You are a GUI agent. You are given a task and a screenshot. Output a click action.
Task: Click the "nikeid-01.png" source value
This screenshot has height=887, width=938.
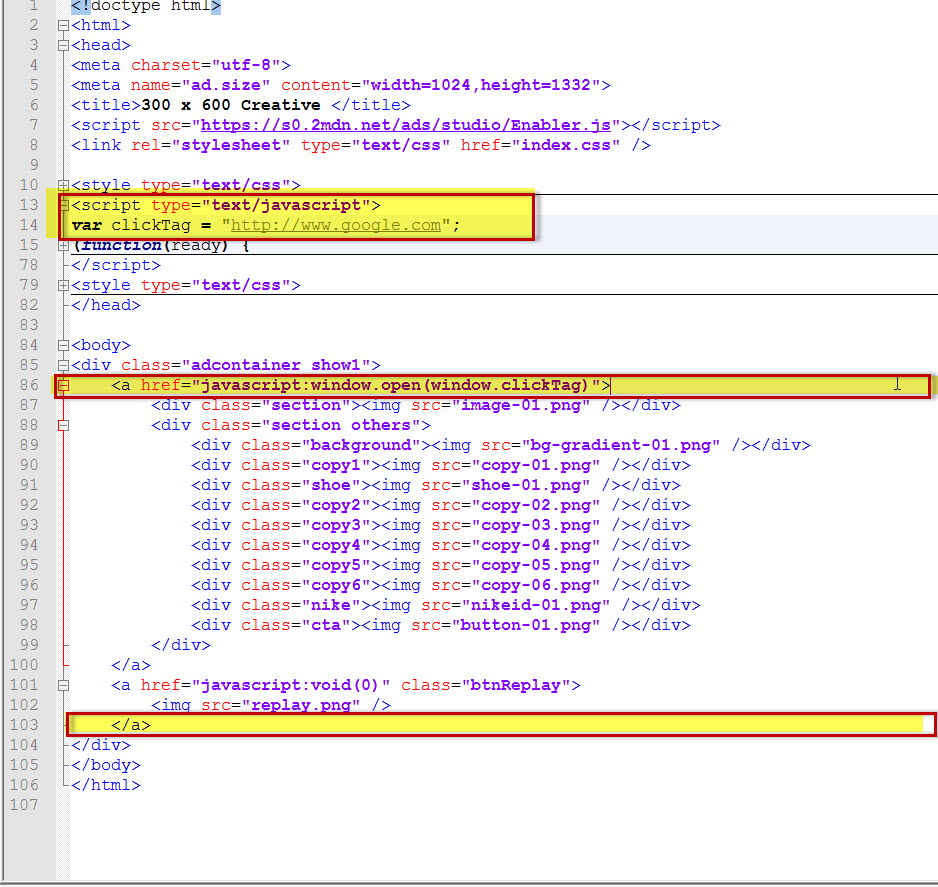[536, 605]
